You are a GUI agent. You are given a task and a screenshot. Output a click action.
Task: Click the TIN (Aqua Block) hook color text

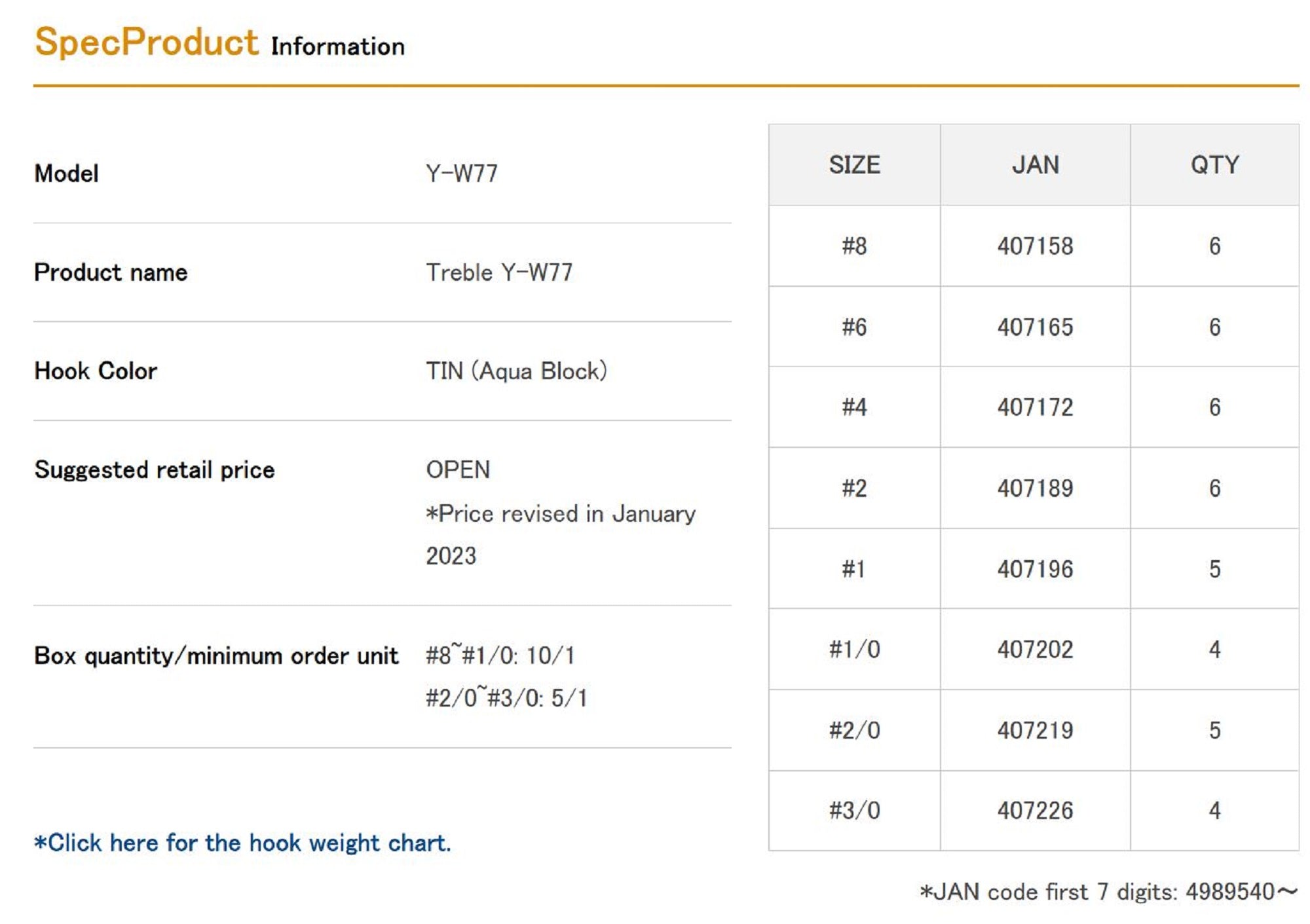tap(516, 371)
